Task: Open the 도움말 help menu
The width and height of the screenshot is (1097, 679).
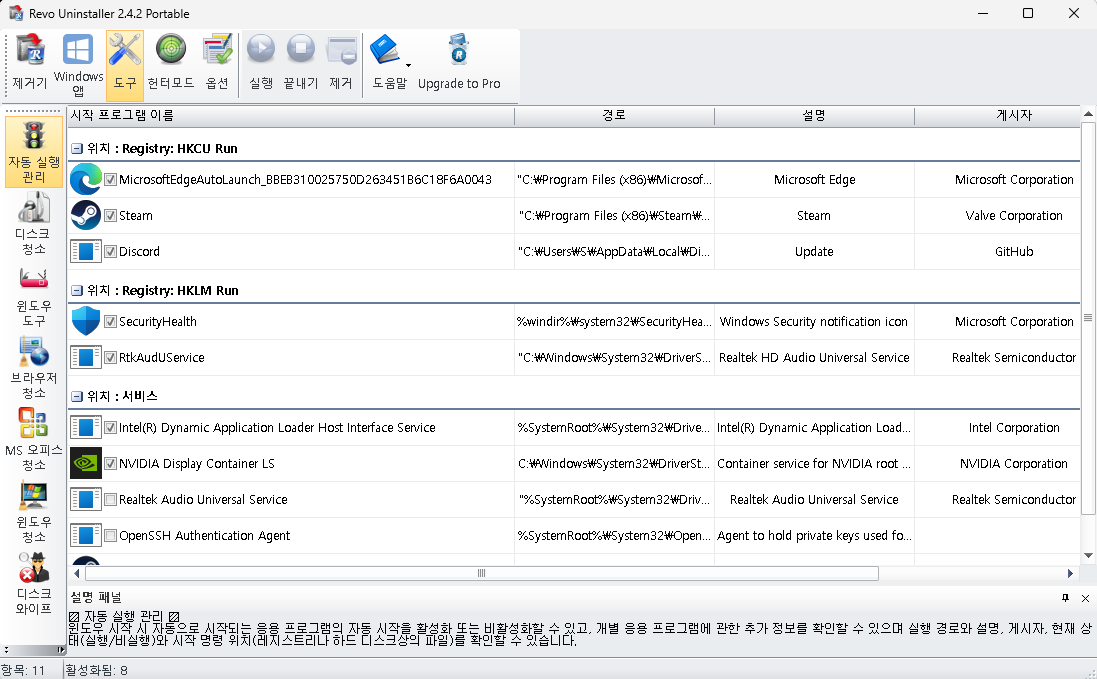Action: 388,60
